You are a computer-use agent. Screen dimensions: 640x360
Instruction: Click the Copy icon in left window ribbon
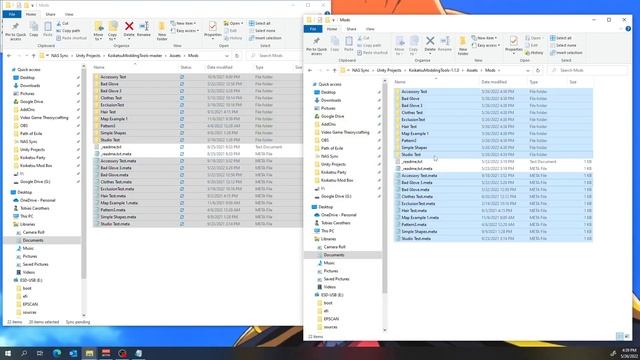coord(34,29)
